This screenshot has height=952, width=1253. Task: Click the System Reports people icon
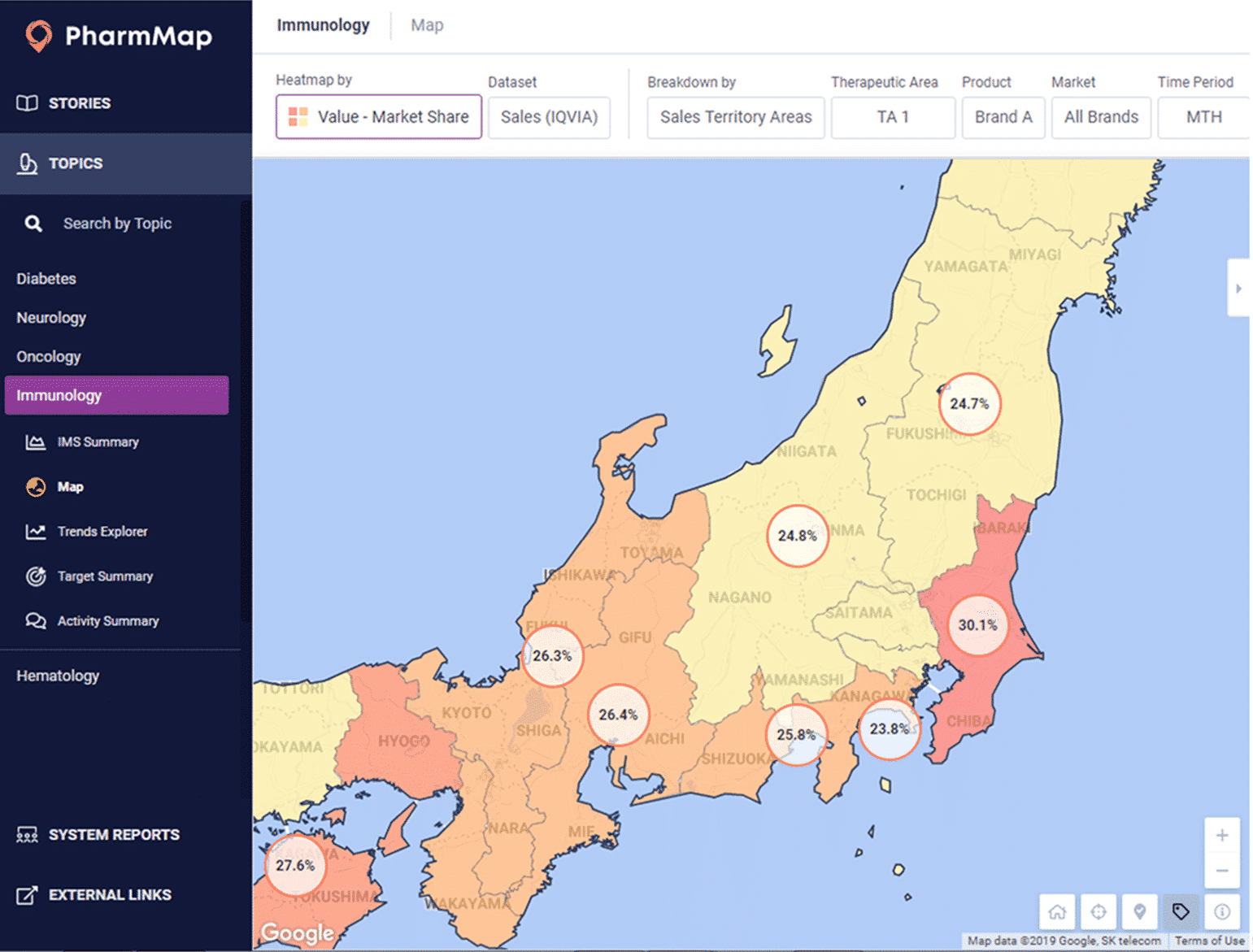coord(27,835)
